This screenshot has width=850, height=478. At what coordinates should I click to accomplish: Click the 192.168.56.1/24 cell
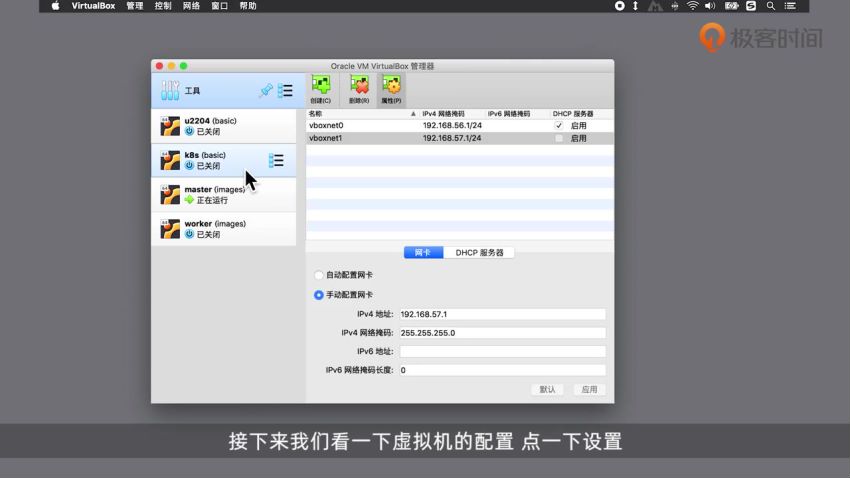(x=452, y=125)
